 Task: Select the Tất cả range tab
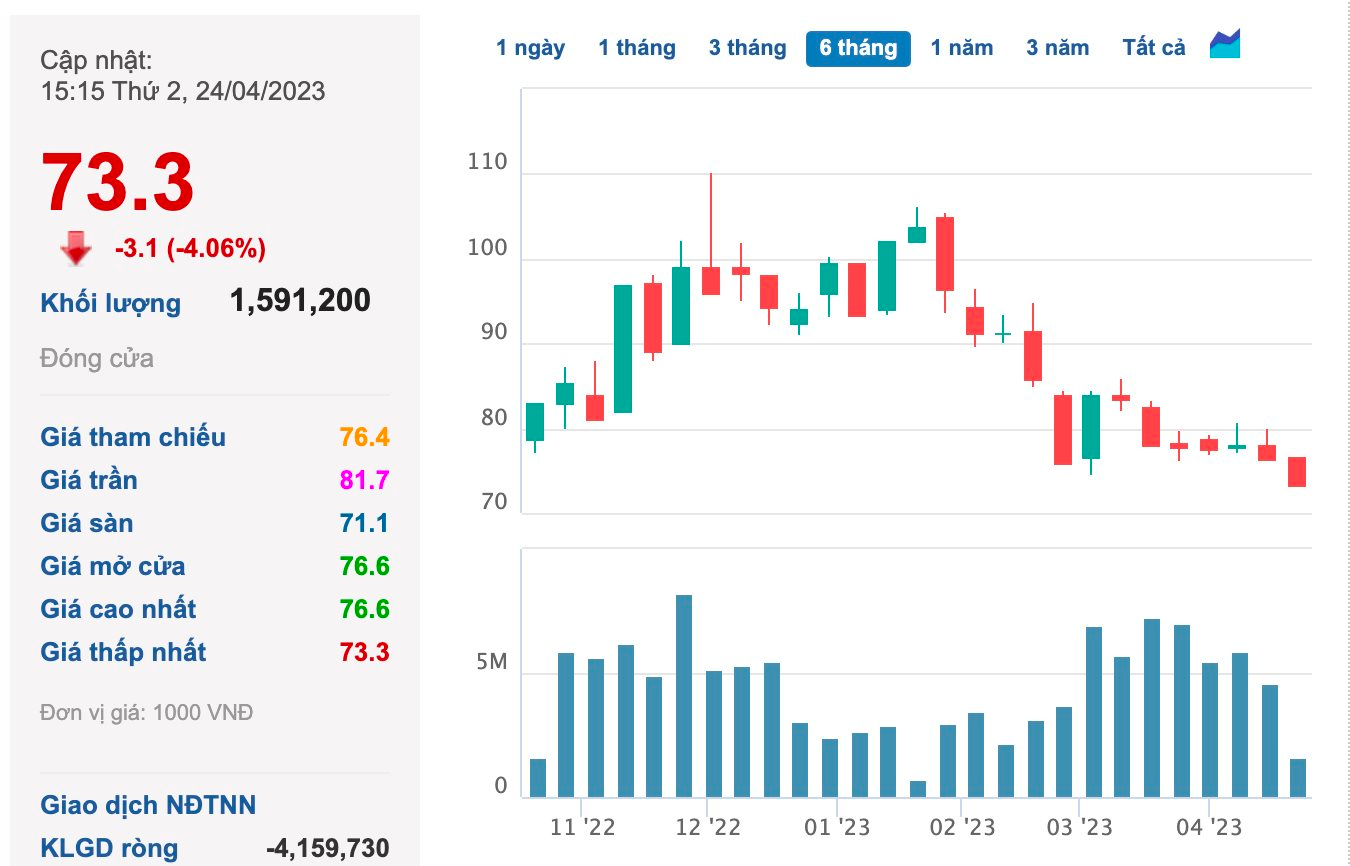[1154, 48]
